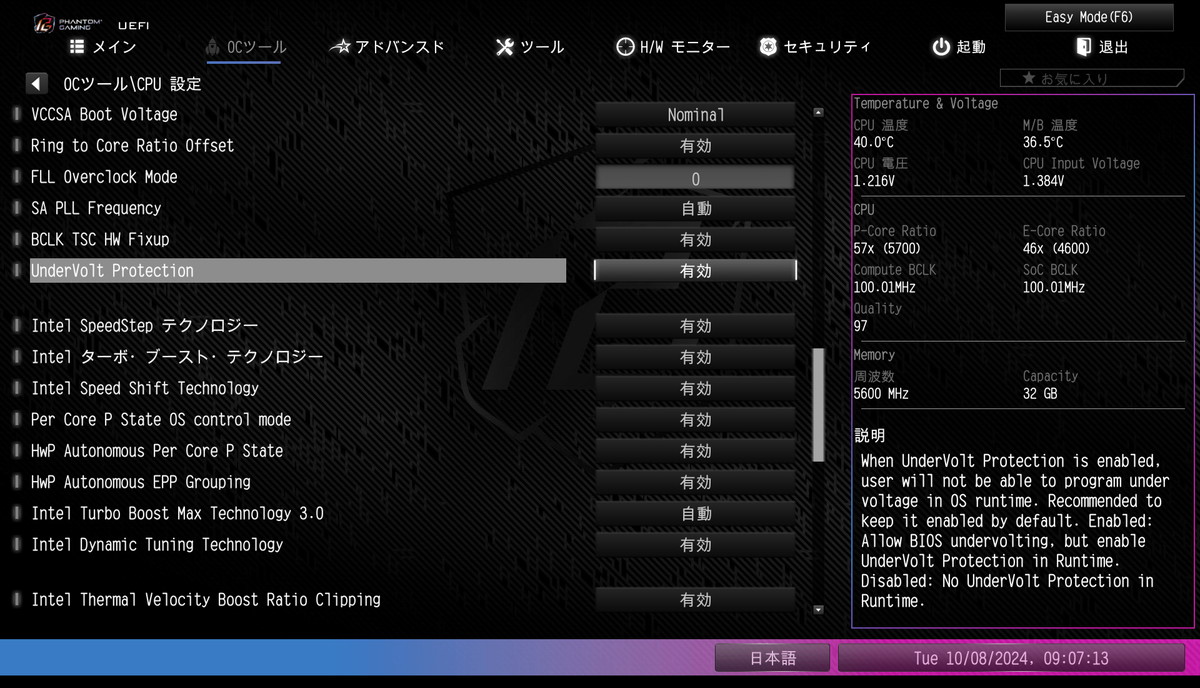Click the CPU Input Voltage 1.384V reading
This screenshot has width=1200, height=688.
coord(1043,181)
